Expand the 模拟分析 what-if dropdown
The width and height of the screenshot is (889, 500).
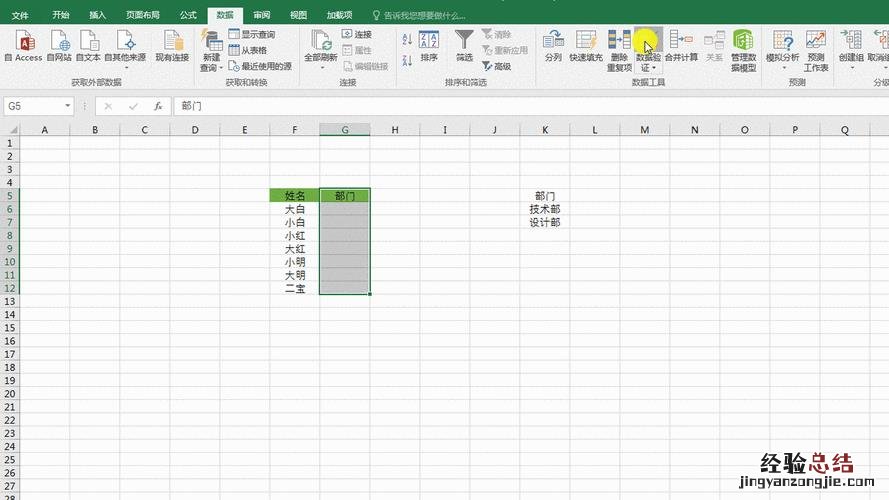click(x=783, y=68)
